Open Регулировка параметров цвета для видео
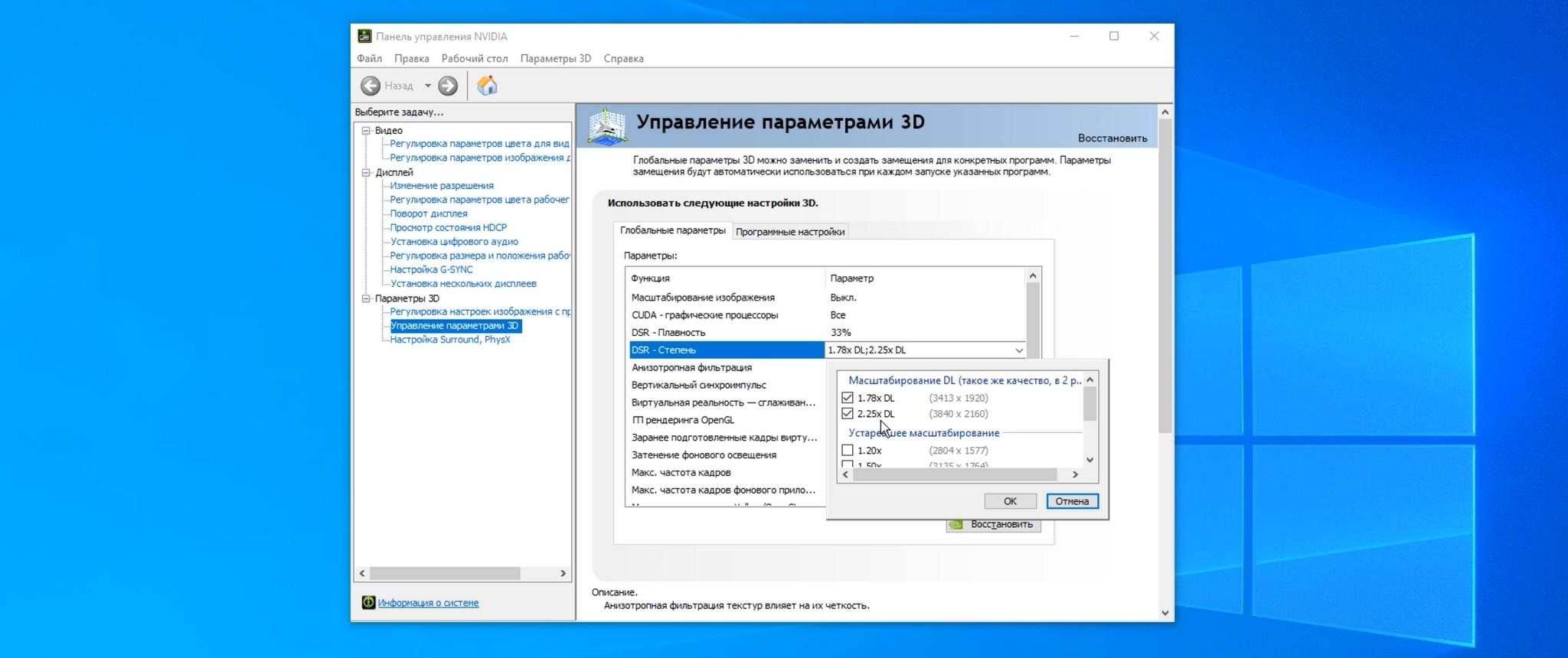The height and width of the screenshot is (658, 1568). coord(479,144)
